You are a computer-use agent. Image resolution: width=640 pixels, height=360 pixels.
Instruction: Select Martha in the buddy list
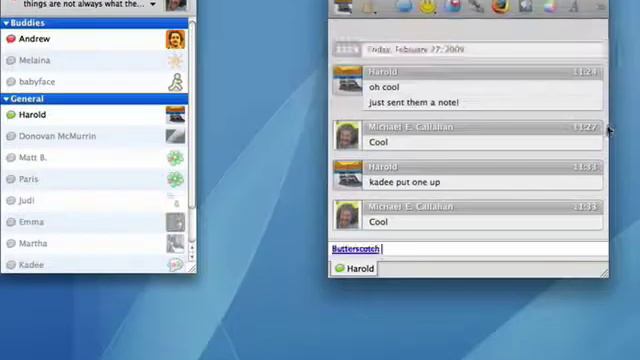point(94,244)
